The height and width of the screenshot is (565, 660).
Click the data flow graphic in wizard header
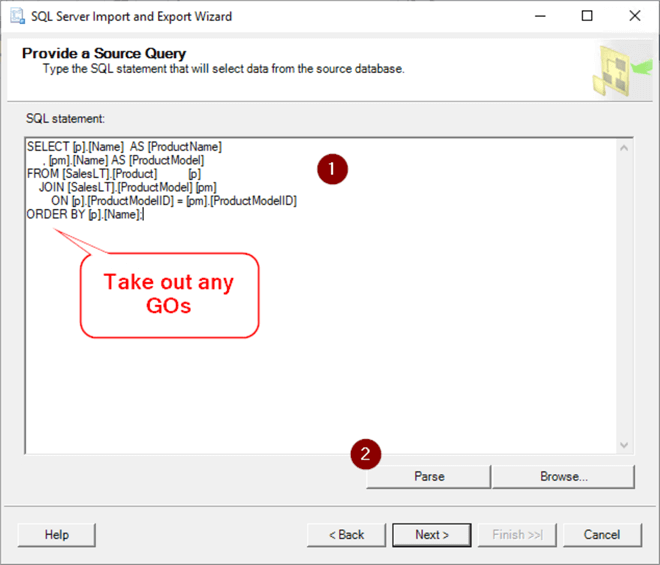(622, 70)
